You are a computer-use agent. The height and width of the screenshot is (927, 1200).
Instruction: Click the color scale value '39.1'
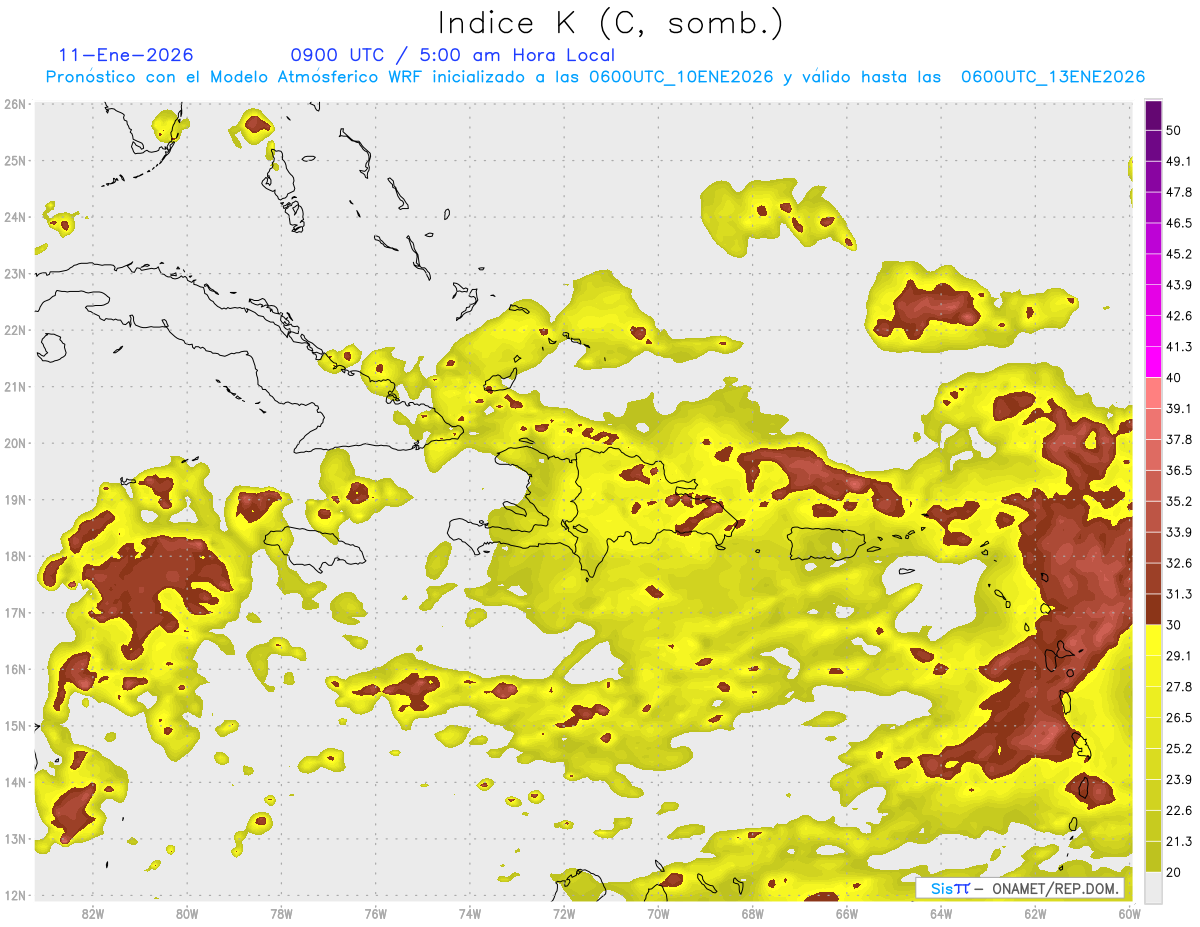tap(1179, 409)
